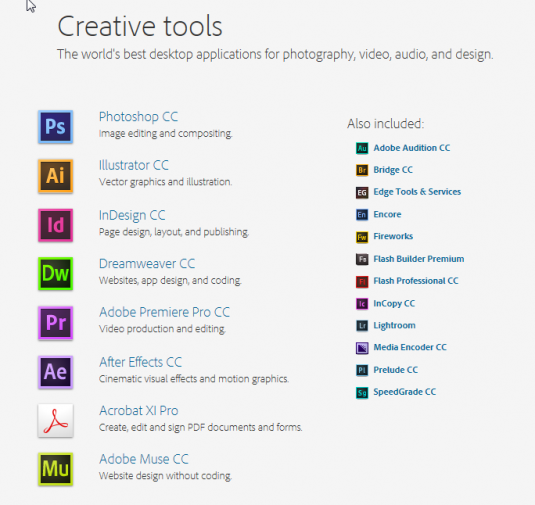Click the After Effects Ae icon

pos(56,372)
